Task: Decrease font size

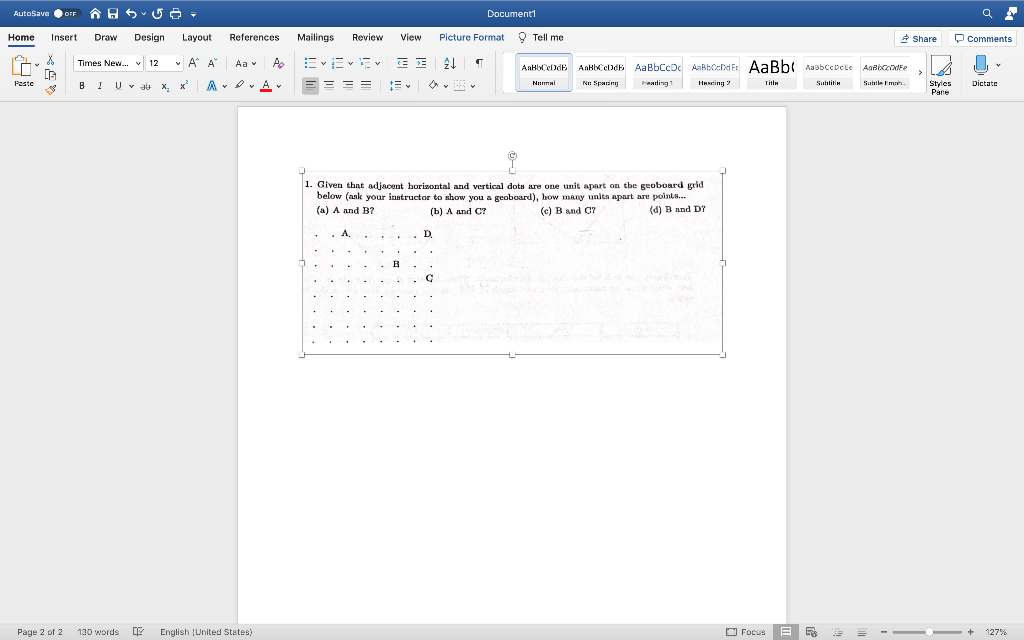Action: (x=212, y=63)
